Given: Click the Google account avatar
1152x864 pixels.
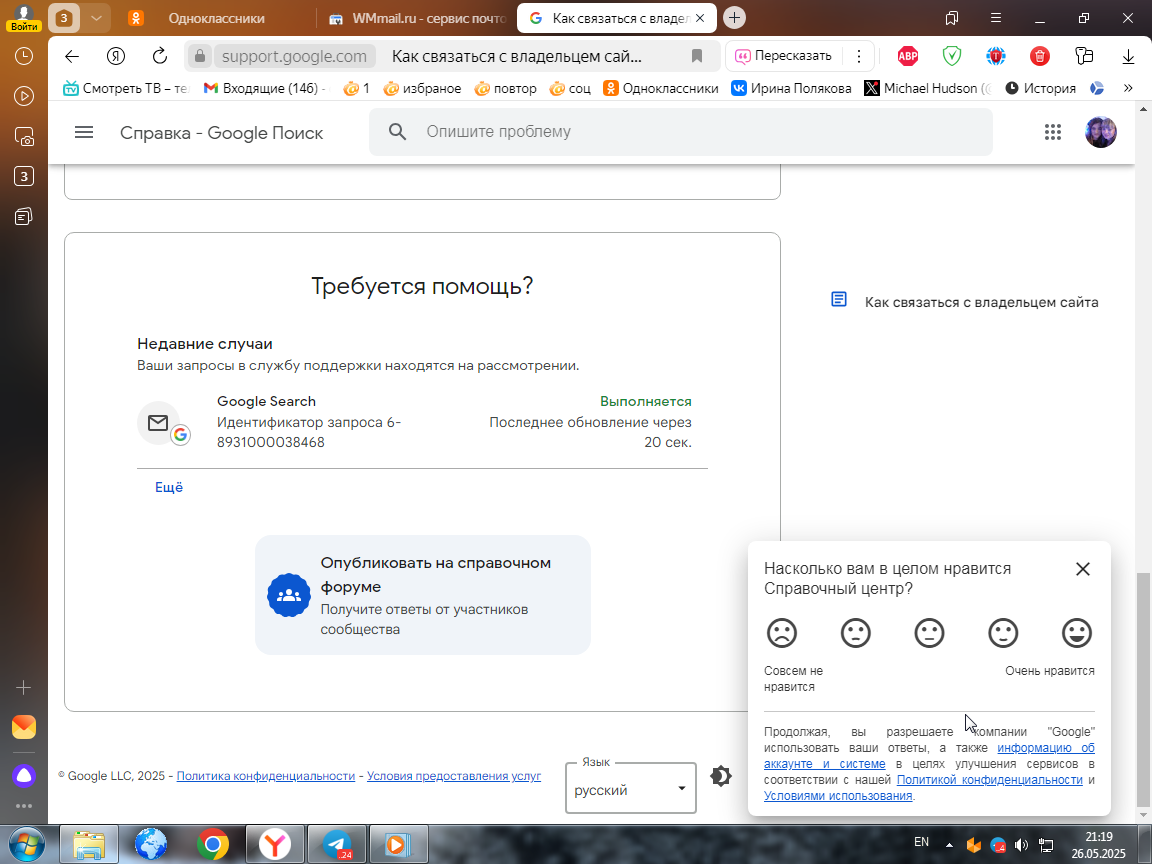Looking at the screenshot, I should pyautogui.click(x=1101, y=132).
